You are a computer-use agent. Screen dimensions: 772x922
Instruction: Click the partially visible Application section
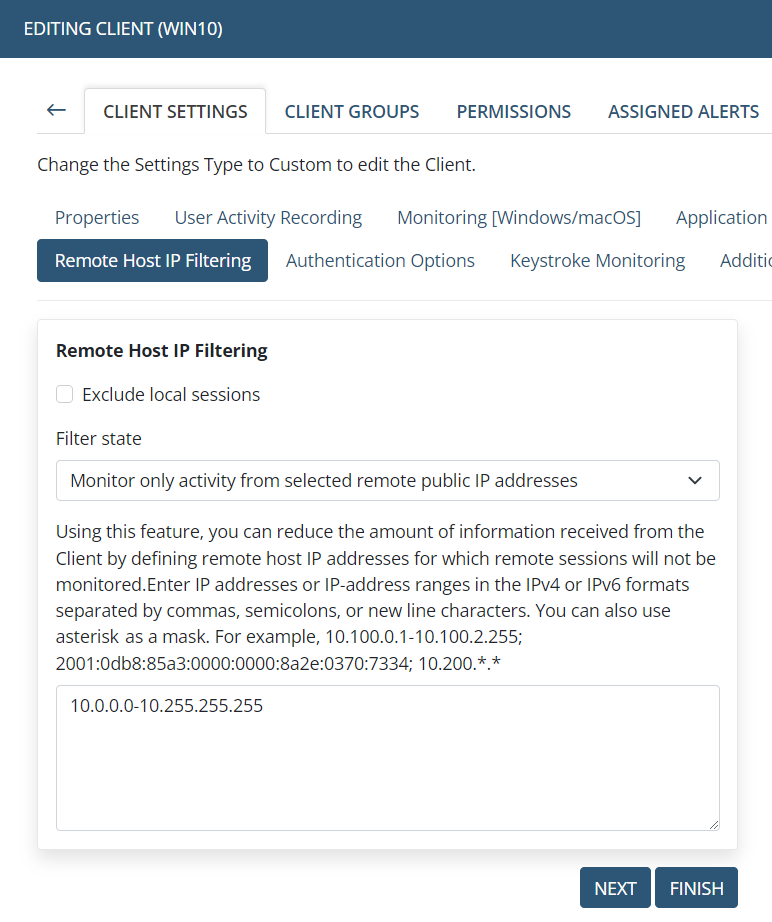tap(721, 218)
